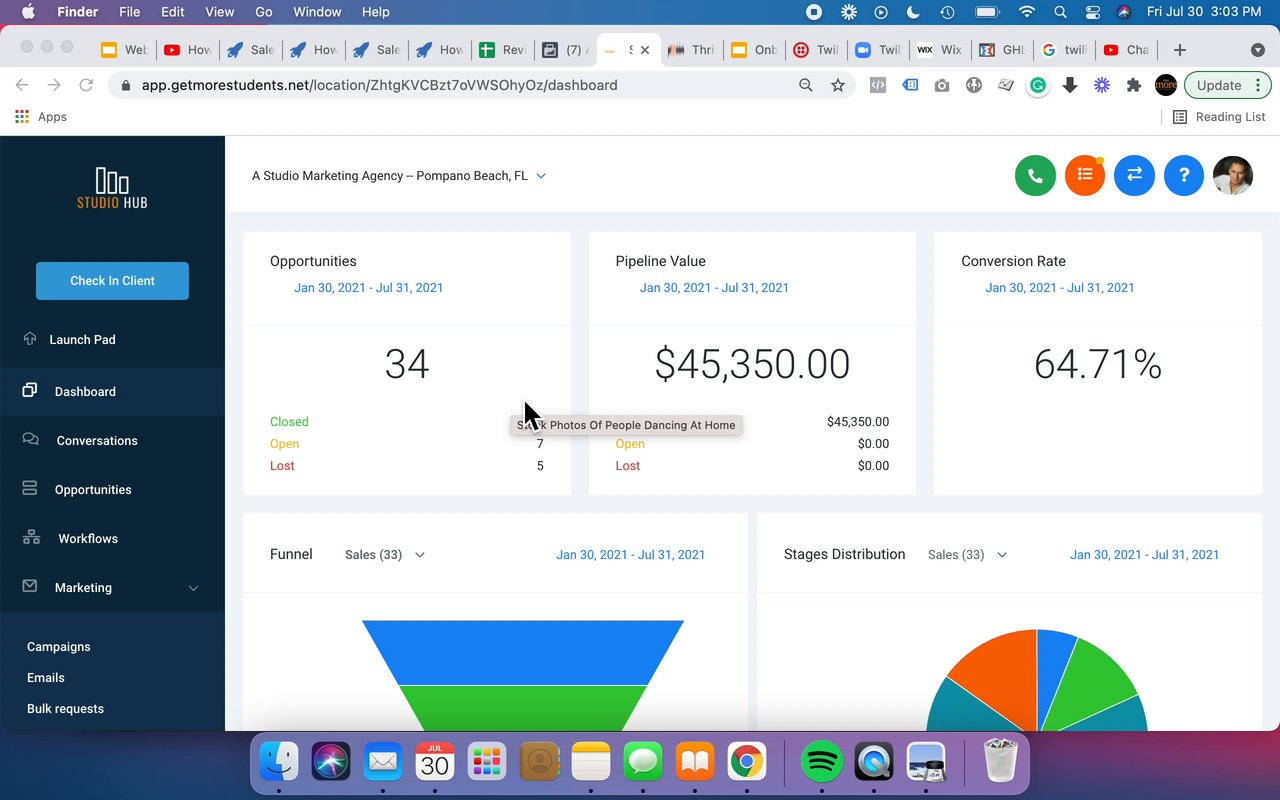Bookmark this page with the star icon
This screenshot has height=800, width=1280.
pyautogui.click(x=838, y=85)
